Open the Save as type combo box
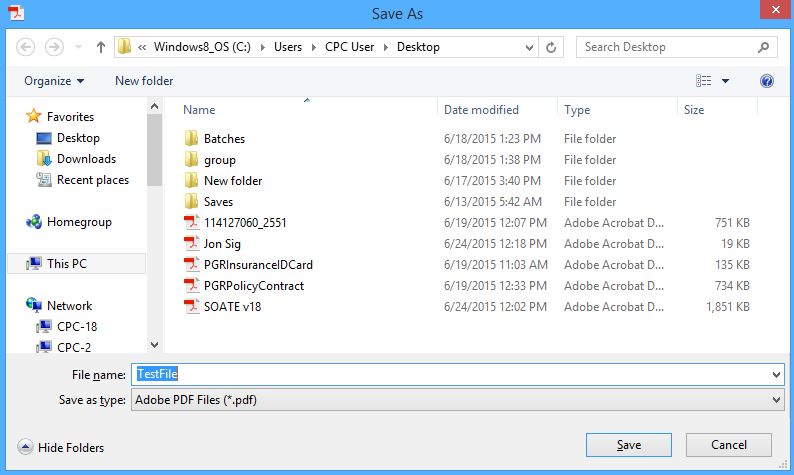 458,400
